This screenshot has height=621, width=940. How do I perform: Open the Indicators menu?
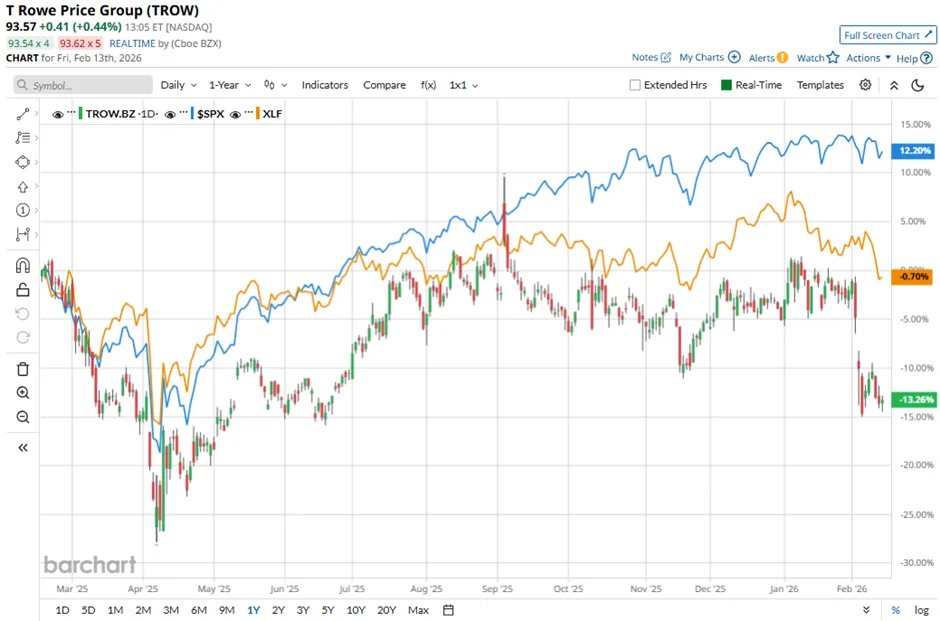coord(325,85)
